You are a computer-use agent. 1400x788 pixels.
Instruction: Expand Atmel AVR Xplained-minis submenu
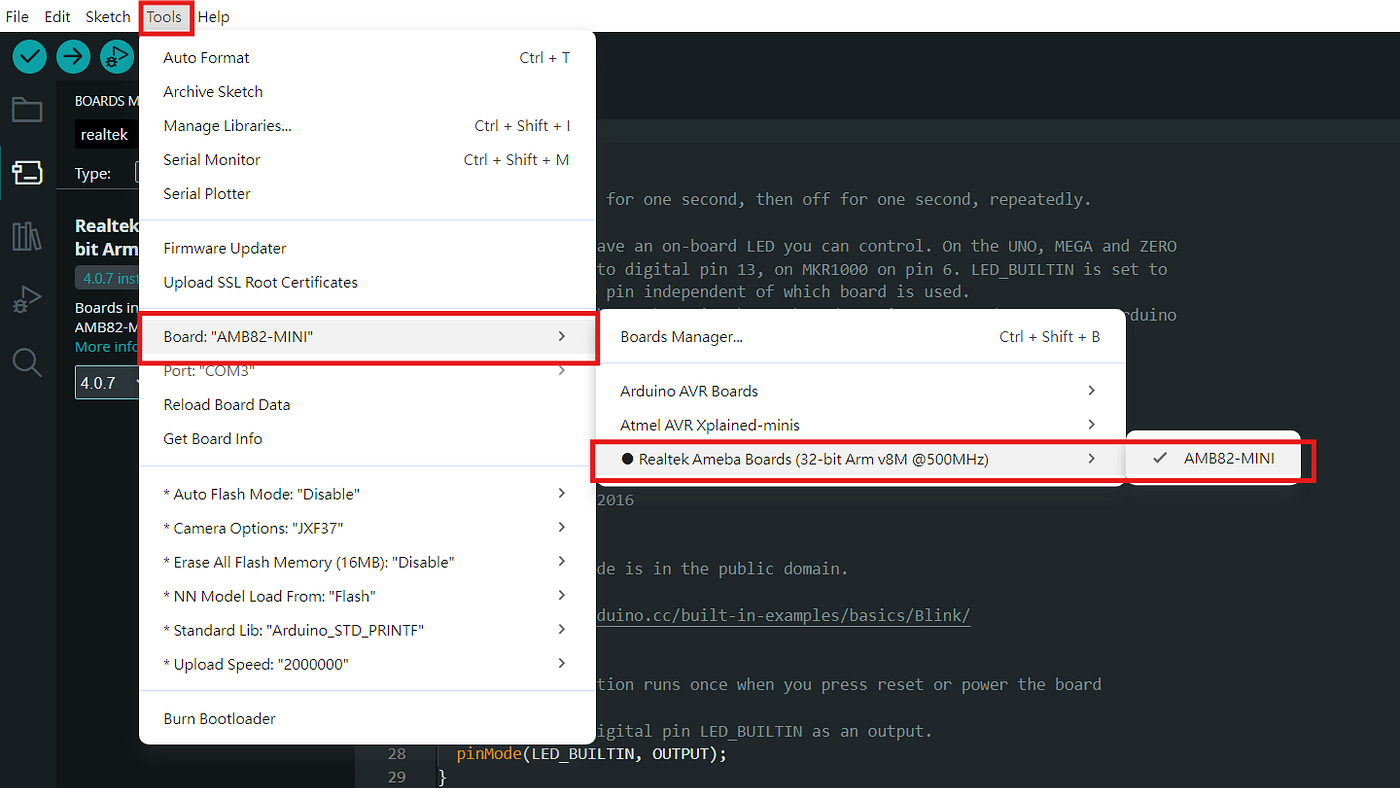(x=862, y=425)
